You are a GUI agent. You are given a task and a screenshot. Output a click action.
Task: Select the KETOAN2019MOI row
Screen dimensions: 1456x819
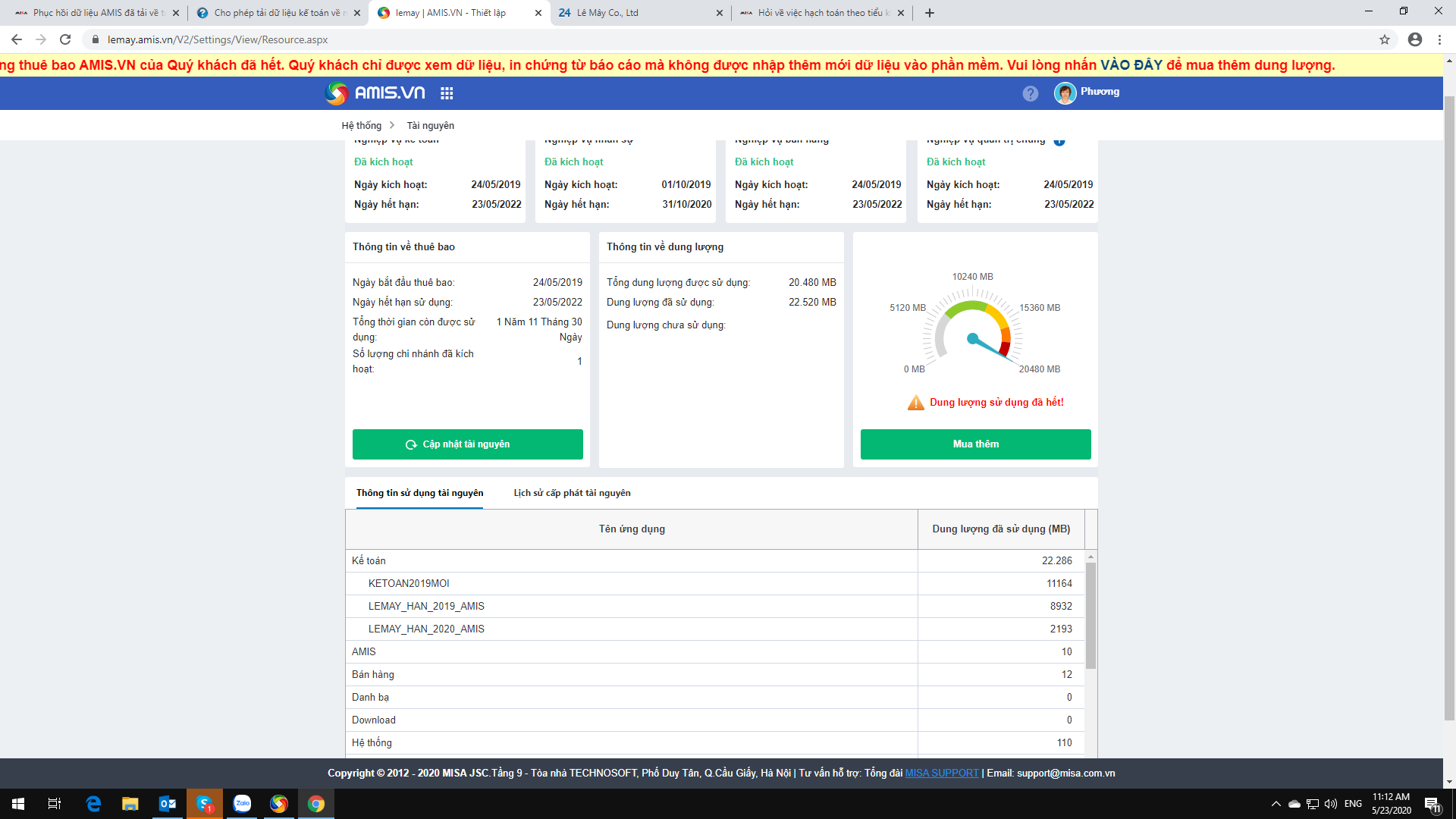click(715, 584)
